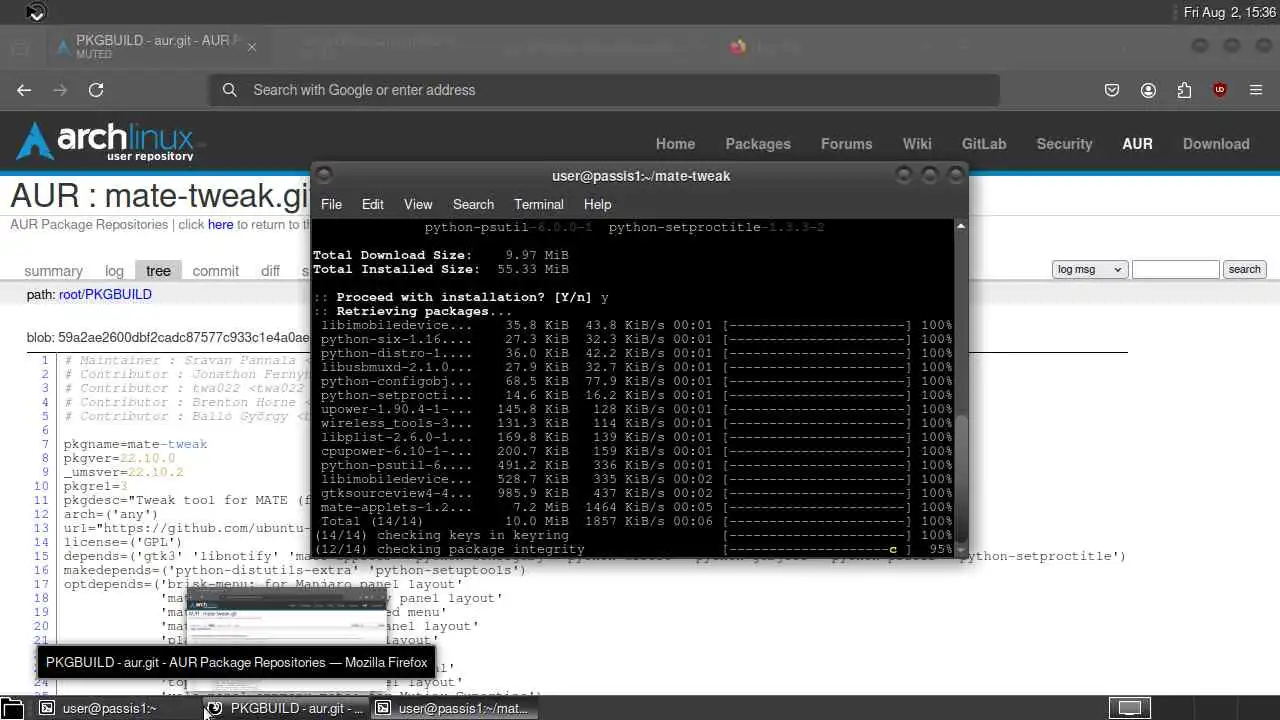Image resolution: width=1280 pixels, height=720 pixels.
Task: Click the license=('GPL') code line
Action: pos(123,542)
